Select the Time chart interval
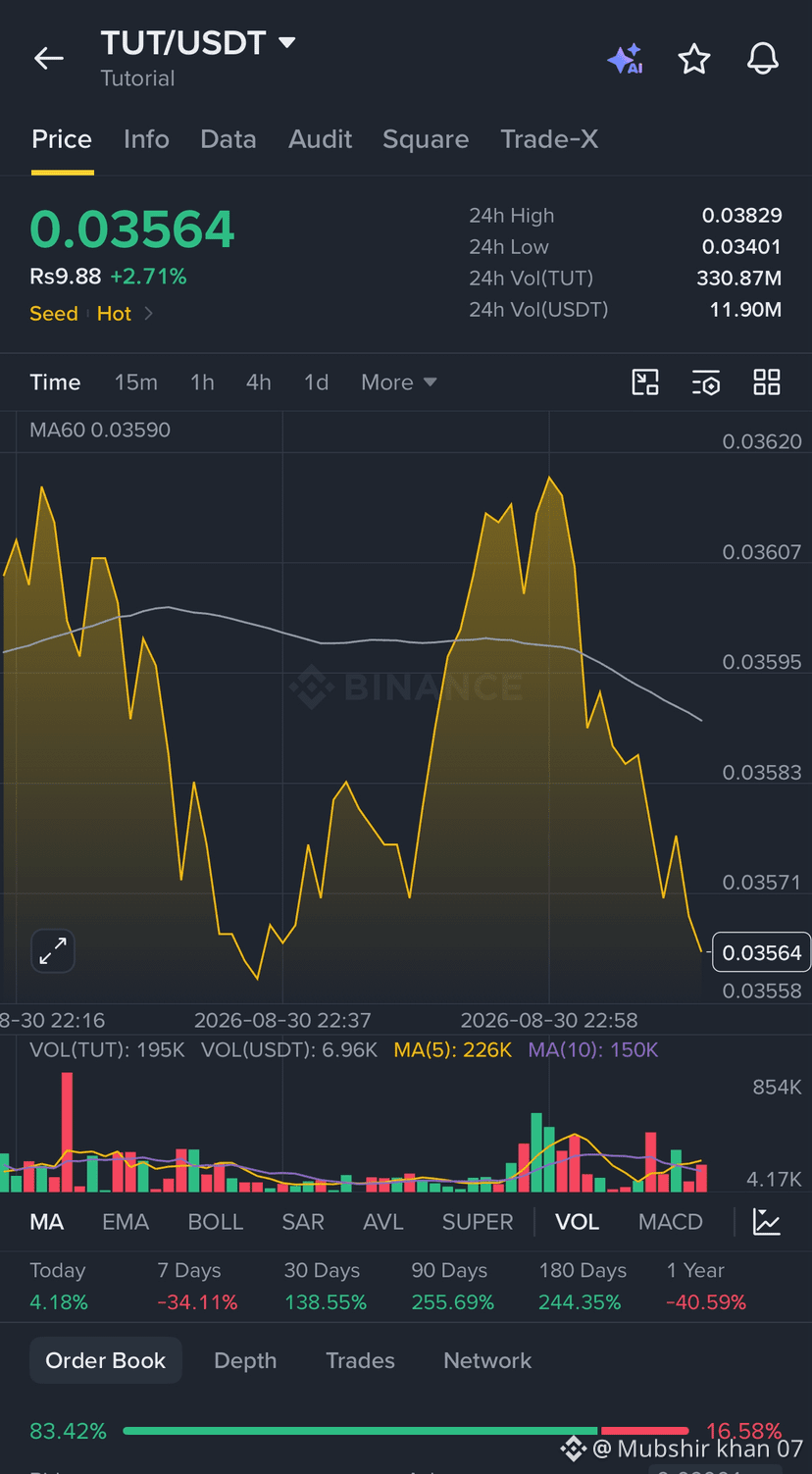 [55, 382]
